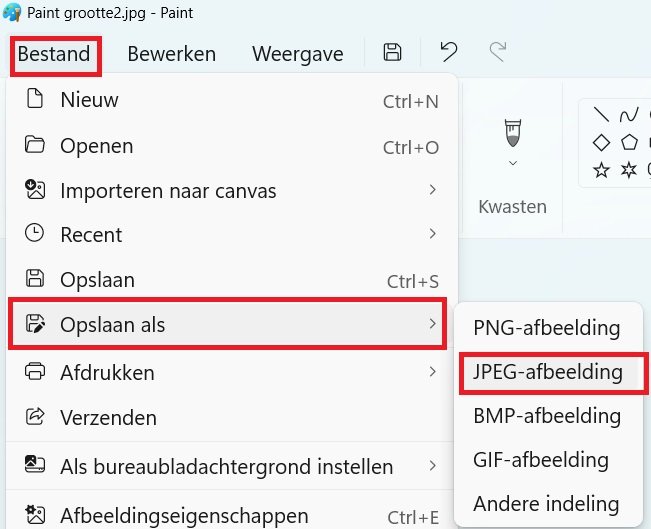The image size is (651, 529).
Task: Select the six-point star shape
Action: click(x=628, y=170)
